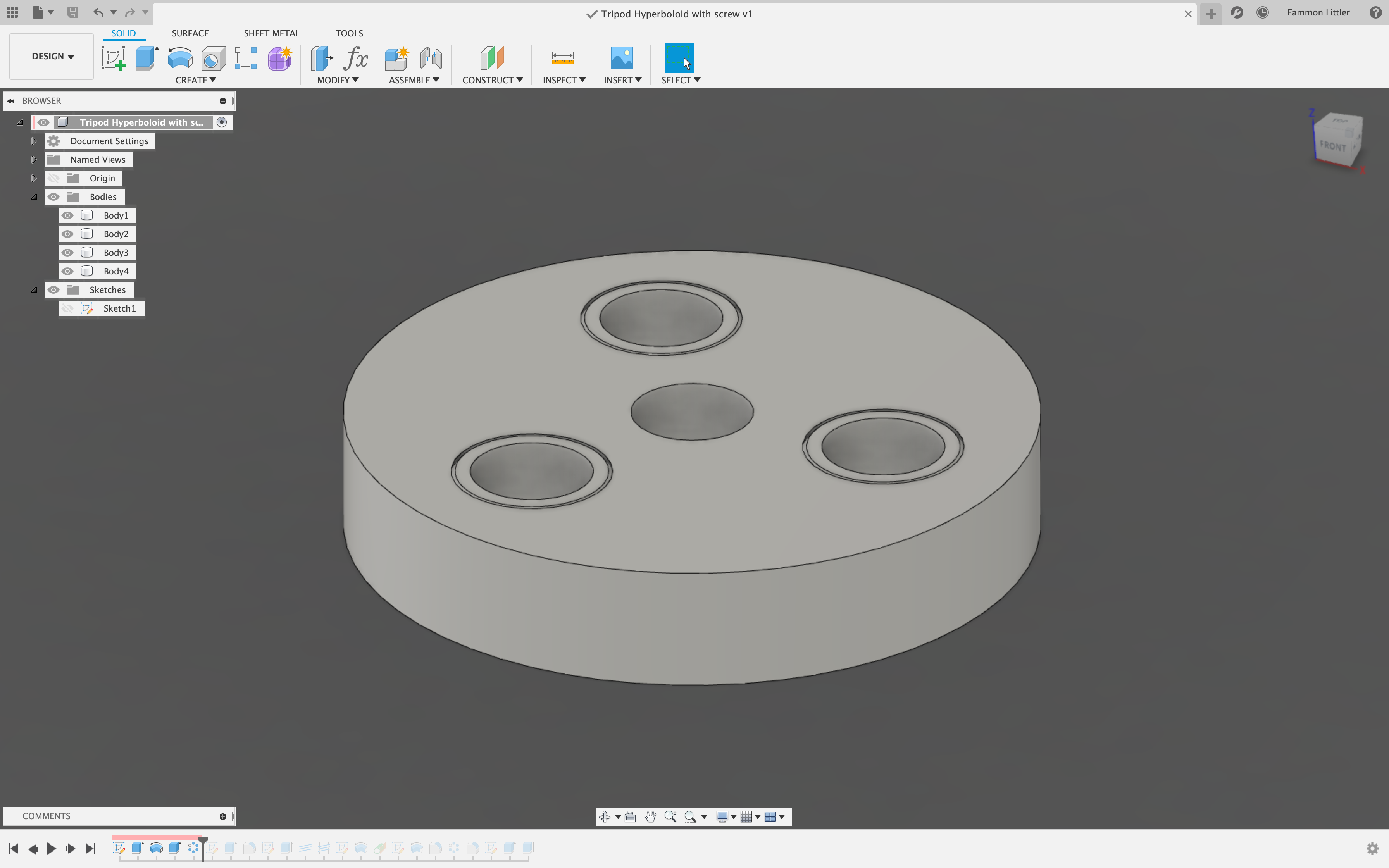
Task: Select the Revolve tool icon
Action: [180, 58]
